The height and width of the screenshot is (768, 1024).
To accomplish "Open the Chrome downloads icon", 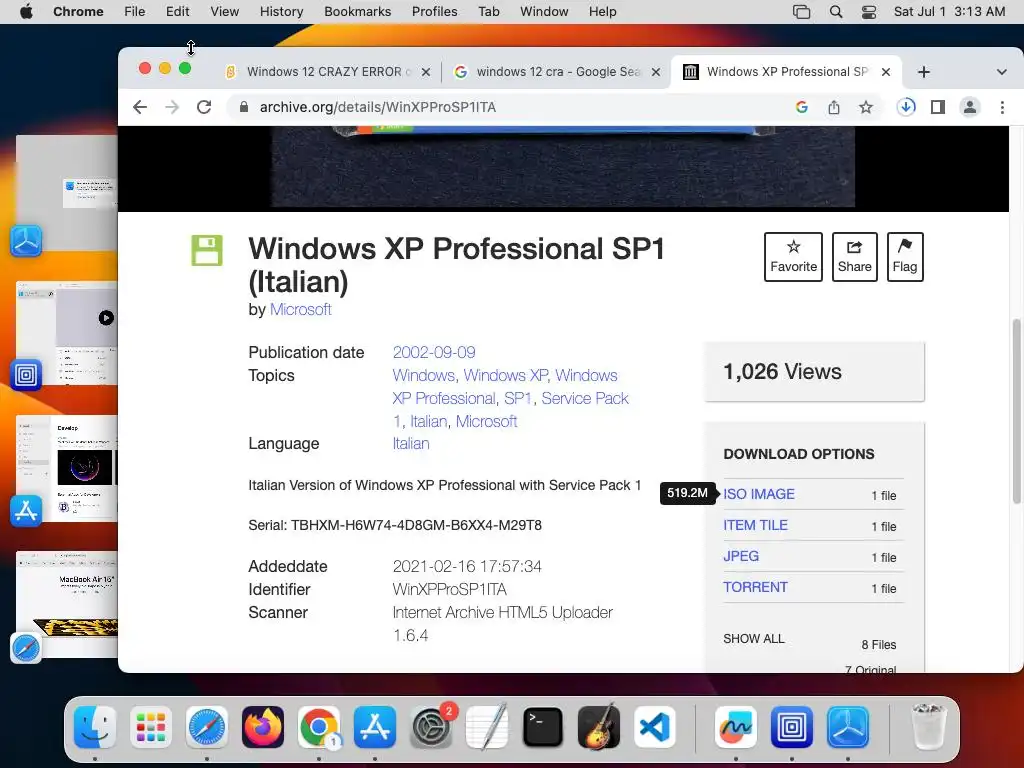I will tap(906, 107).
